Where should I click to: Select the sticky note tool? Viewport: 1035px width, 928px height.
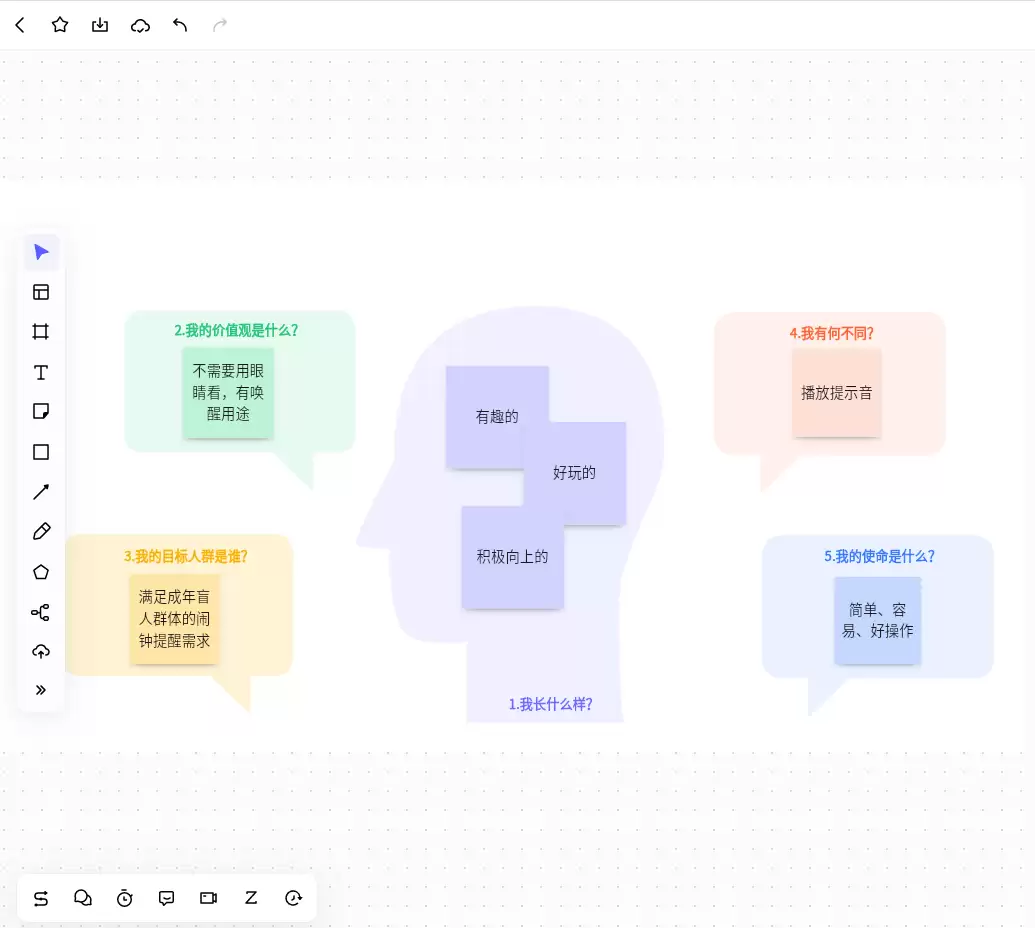41,412
